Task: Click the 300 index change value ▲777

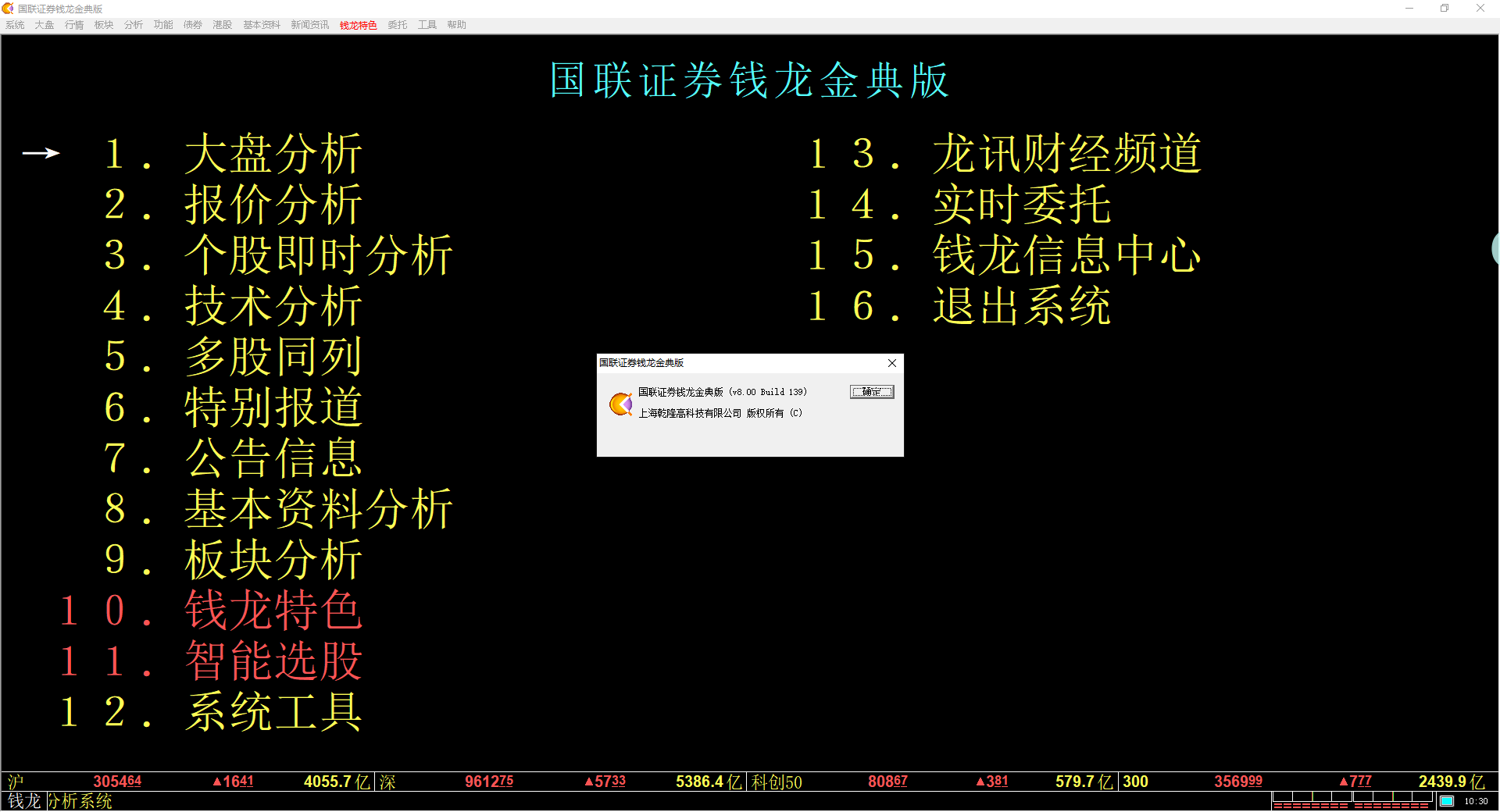Action: point(1355,782)
